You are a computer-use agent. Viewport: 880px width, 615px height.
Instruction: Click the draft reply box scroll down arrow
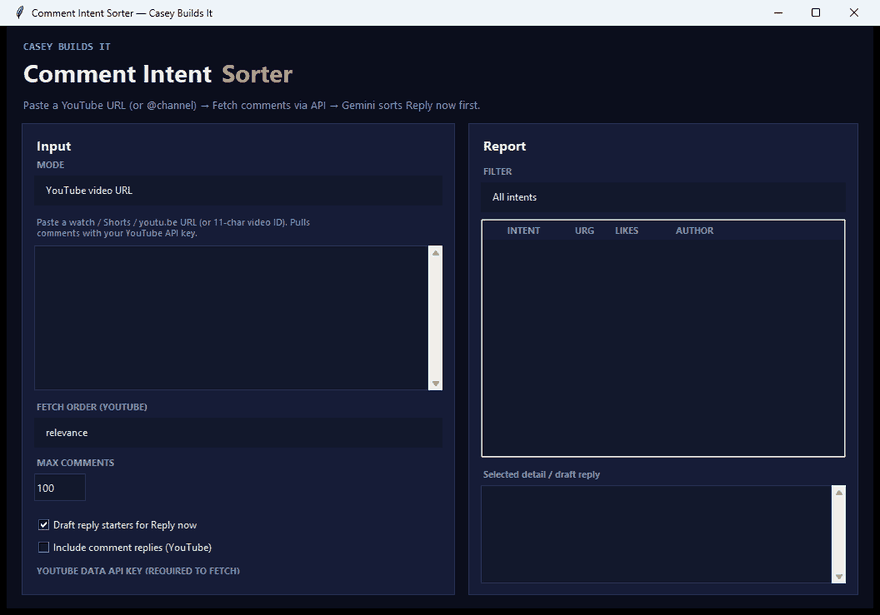pyautogui.click(x=839, y=576)
